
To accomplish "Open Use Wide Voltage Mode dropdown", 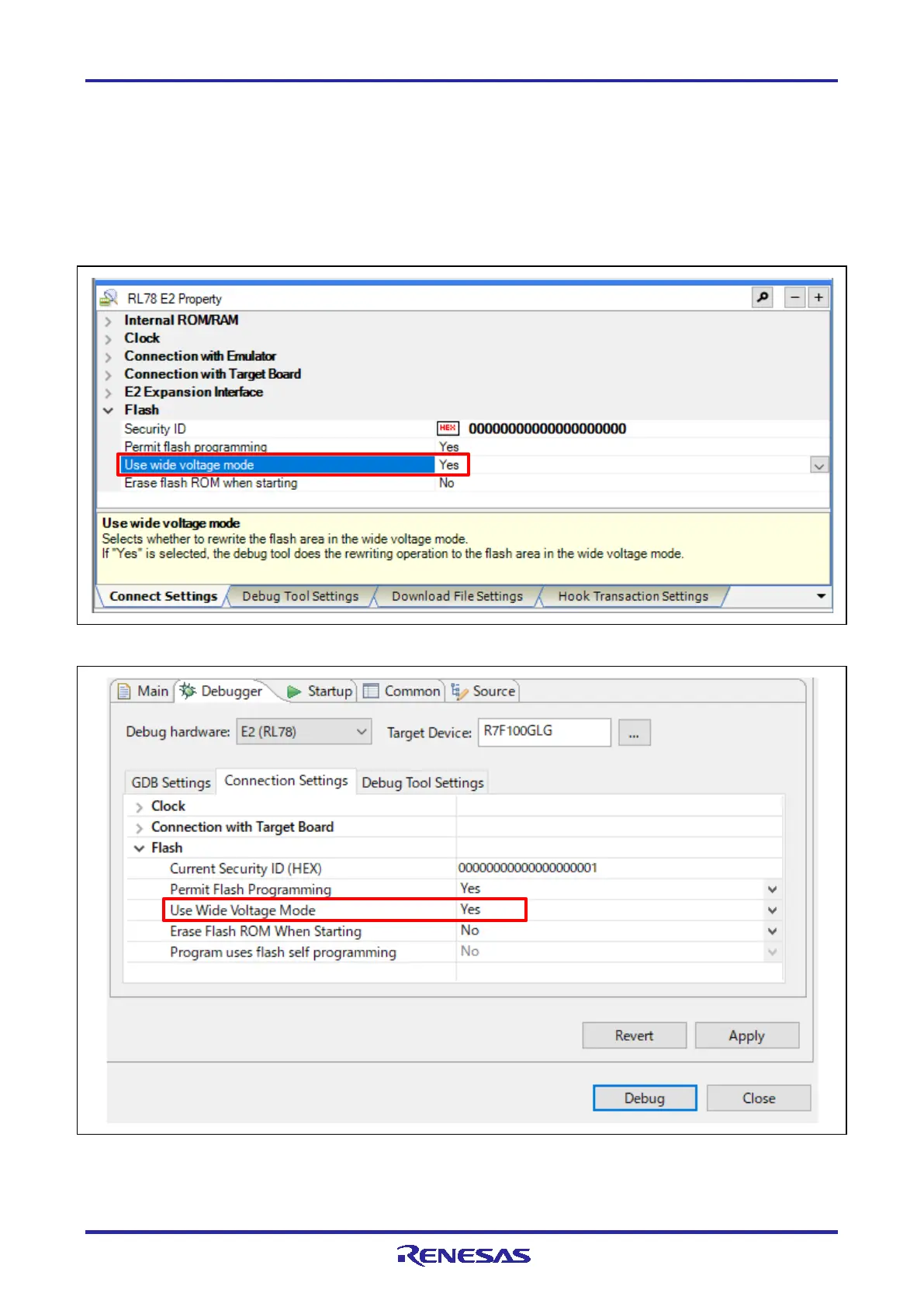I will tap(772, 910).
